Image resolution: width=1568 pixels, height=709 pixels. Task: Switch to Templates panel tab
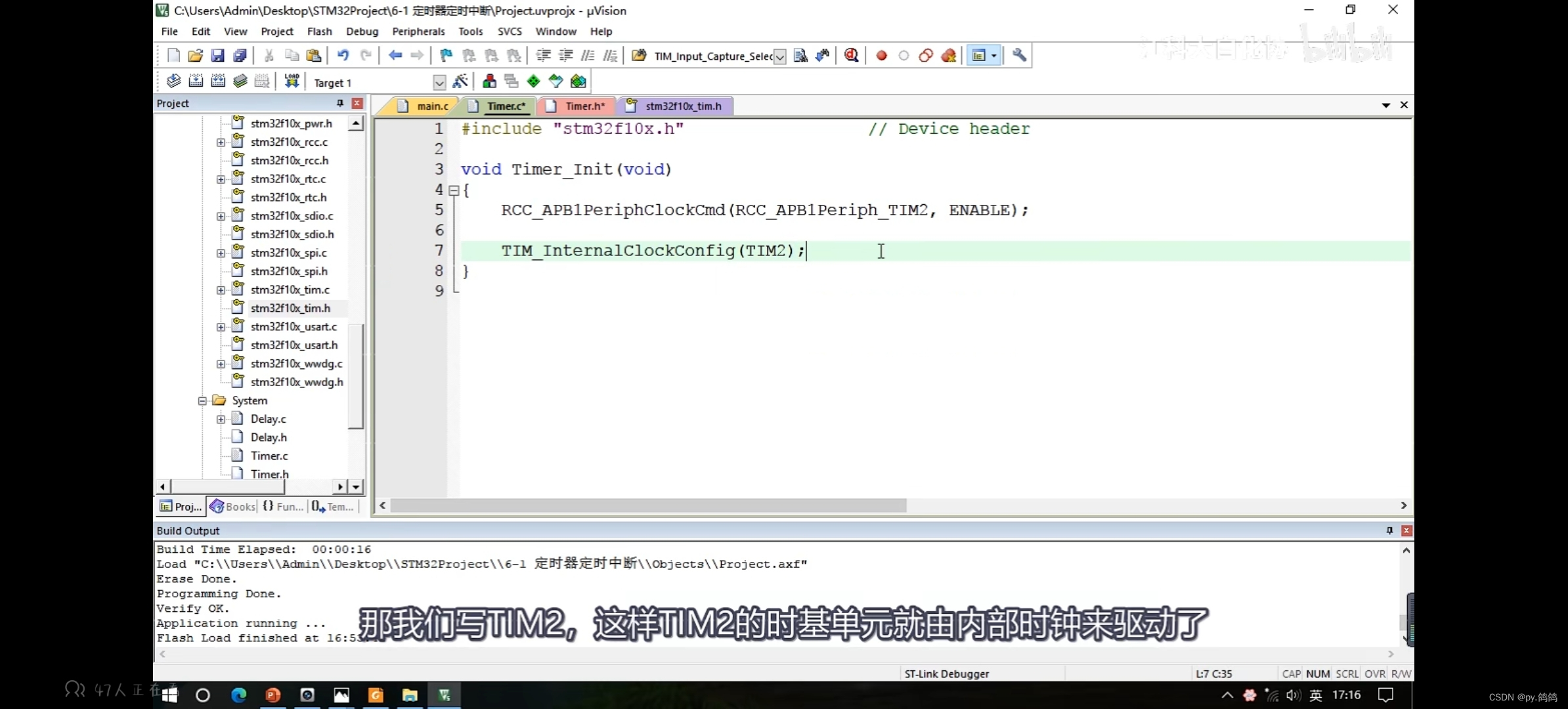(x=334, y=507)
